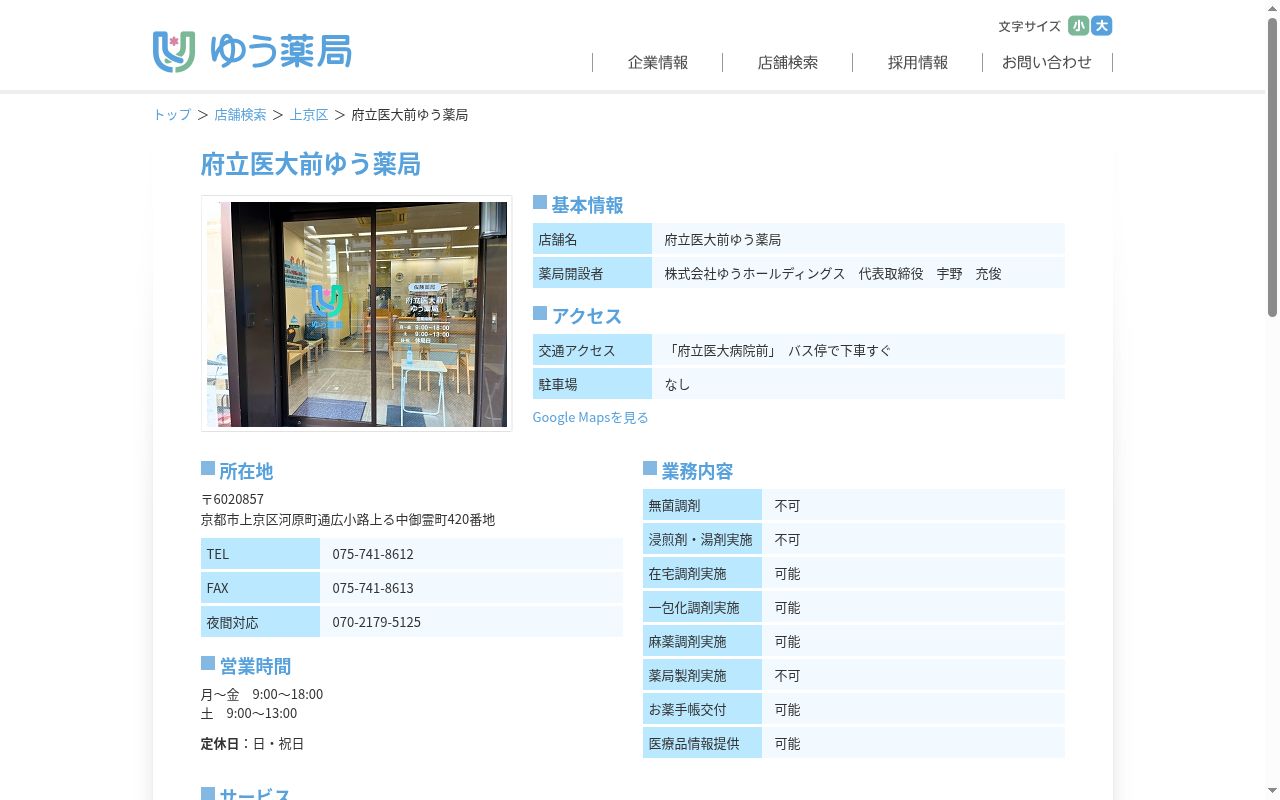
Task: Select FAX number 075-741-8613
Action: click(x=373, y=588)
